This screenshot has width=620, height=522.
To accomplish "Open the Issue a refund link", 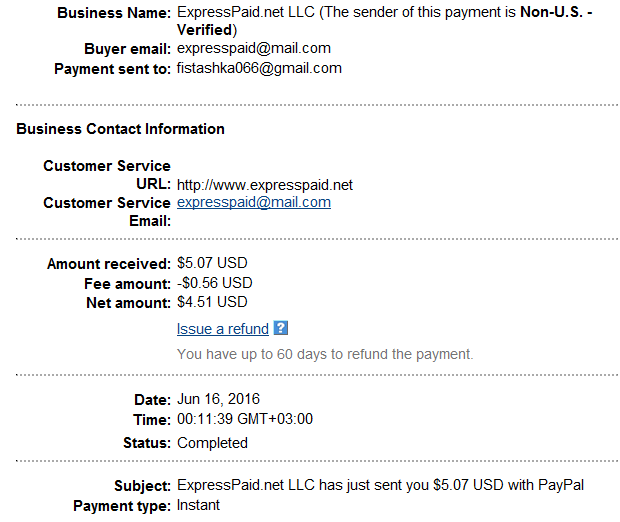I will coord(223,329).
